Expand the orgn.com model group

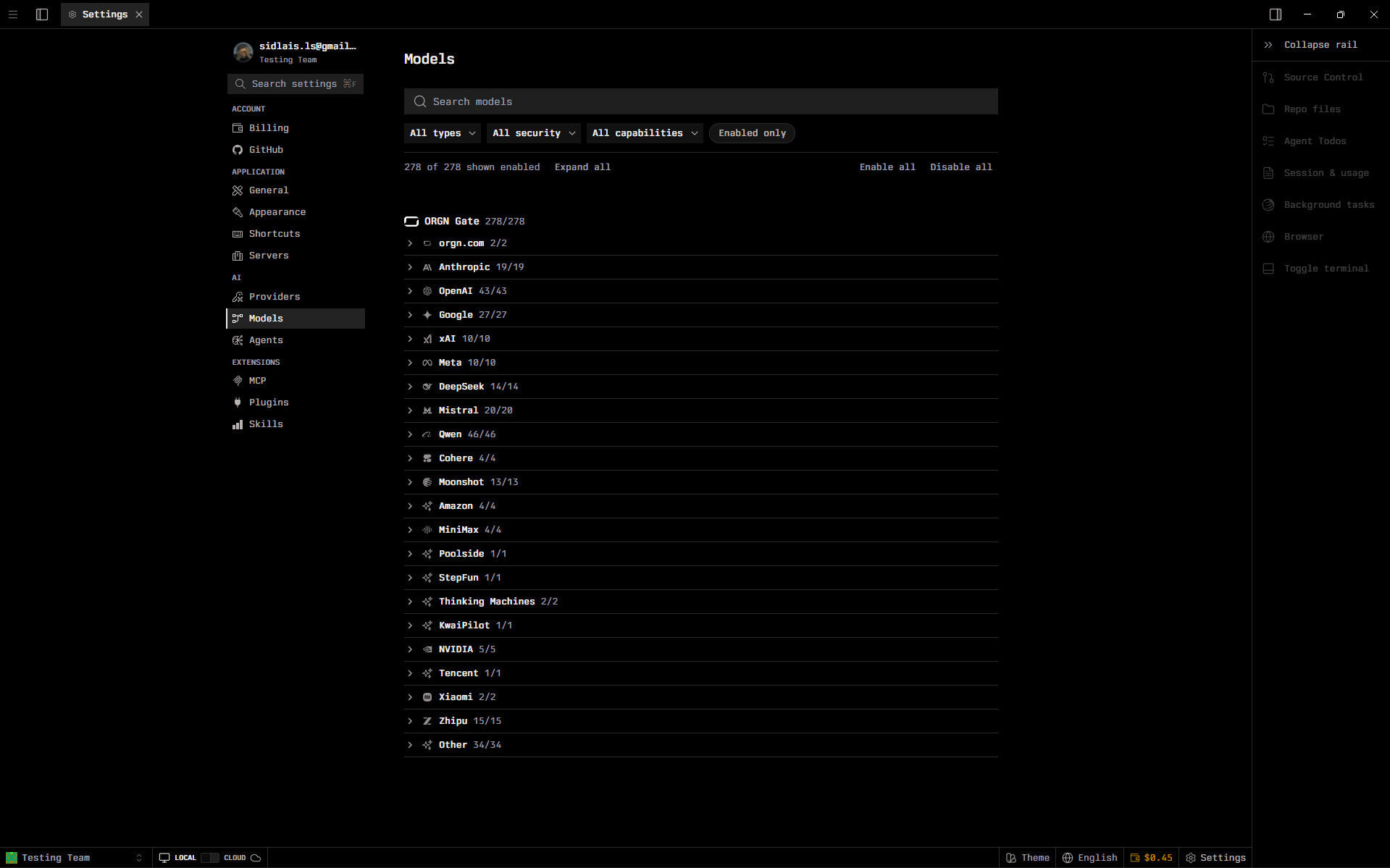pyautogui.click(x=701, y=243)
